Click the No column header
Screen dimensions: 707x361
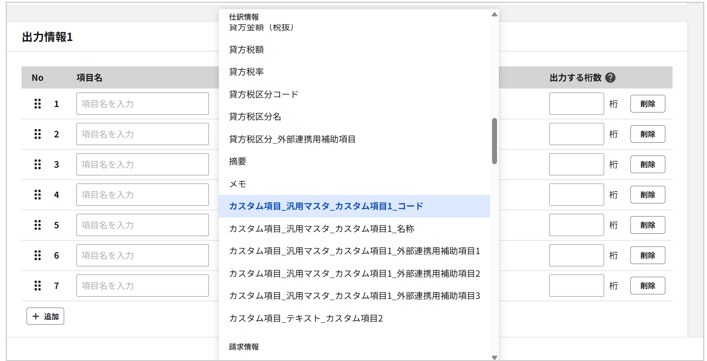(x=37, y=78)
